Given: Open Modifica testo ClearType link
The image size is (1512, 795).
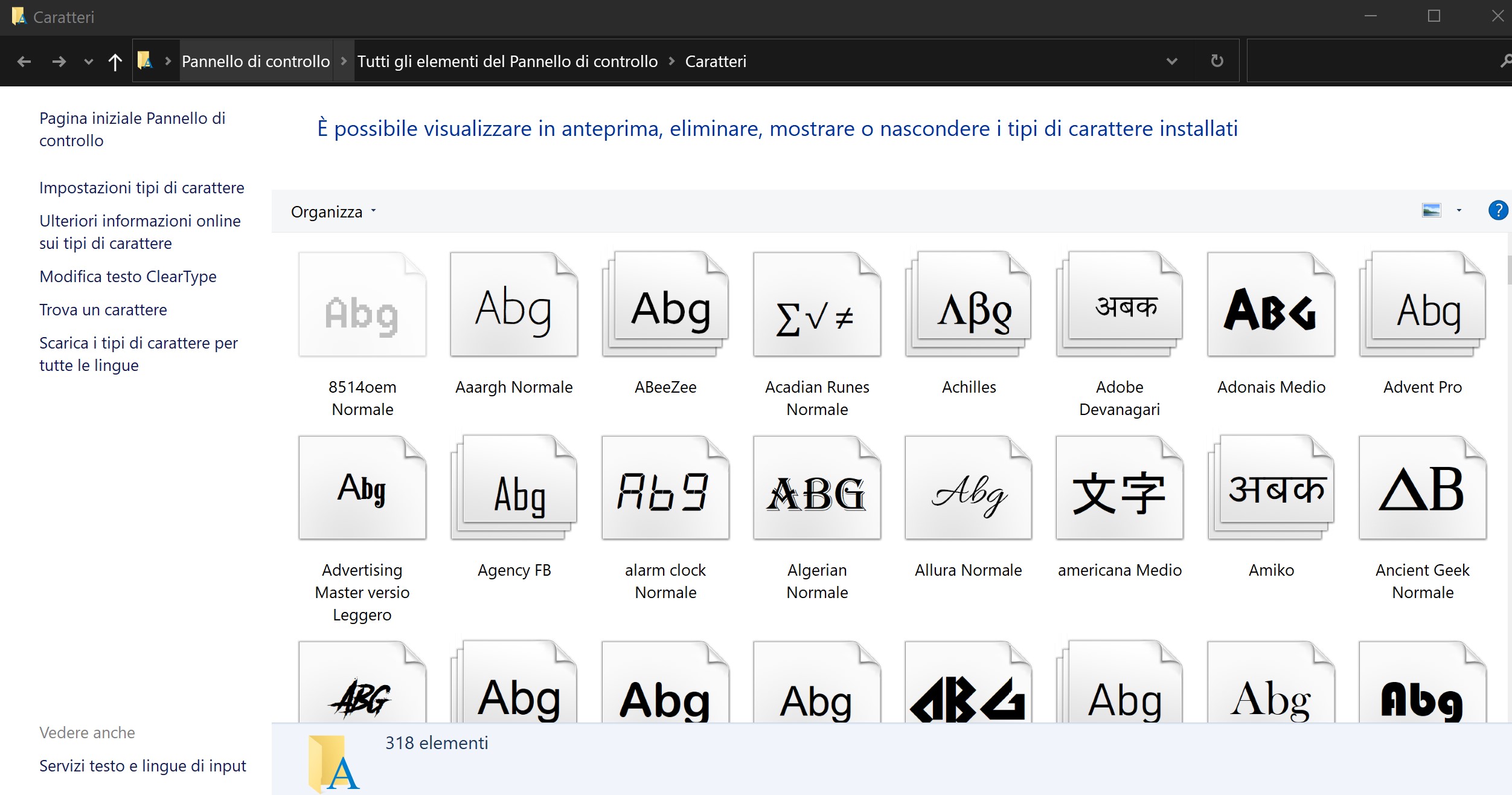Looking at the screenshot, I should coord(127,276).
